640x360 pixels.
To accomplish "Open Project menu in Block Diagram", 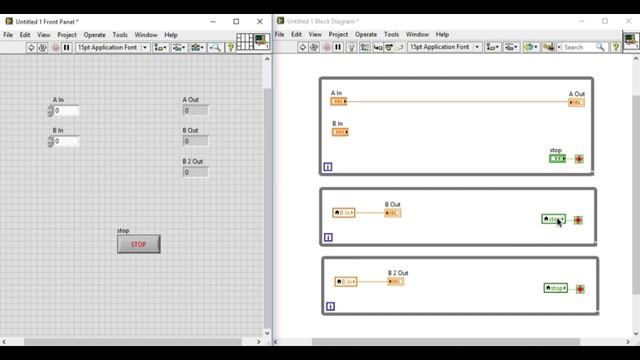I will click(x=338, y=35).
